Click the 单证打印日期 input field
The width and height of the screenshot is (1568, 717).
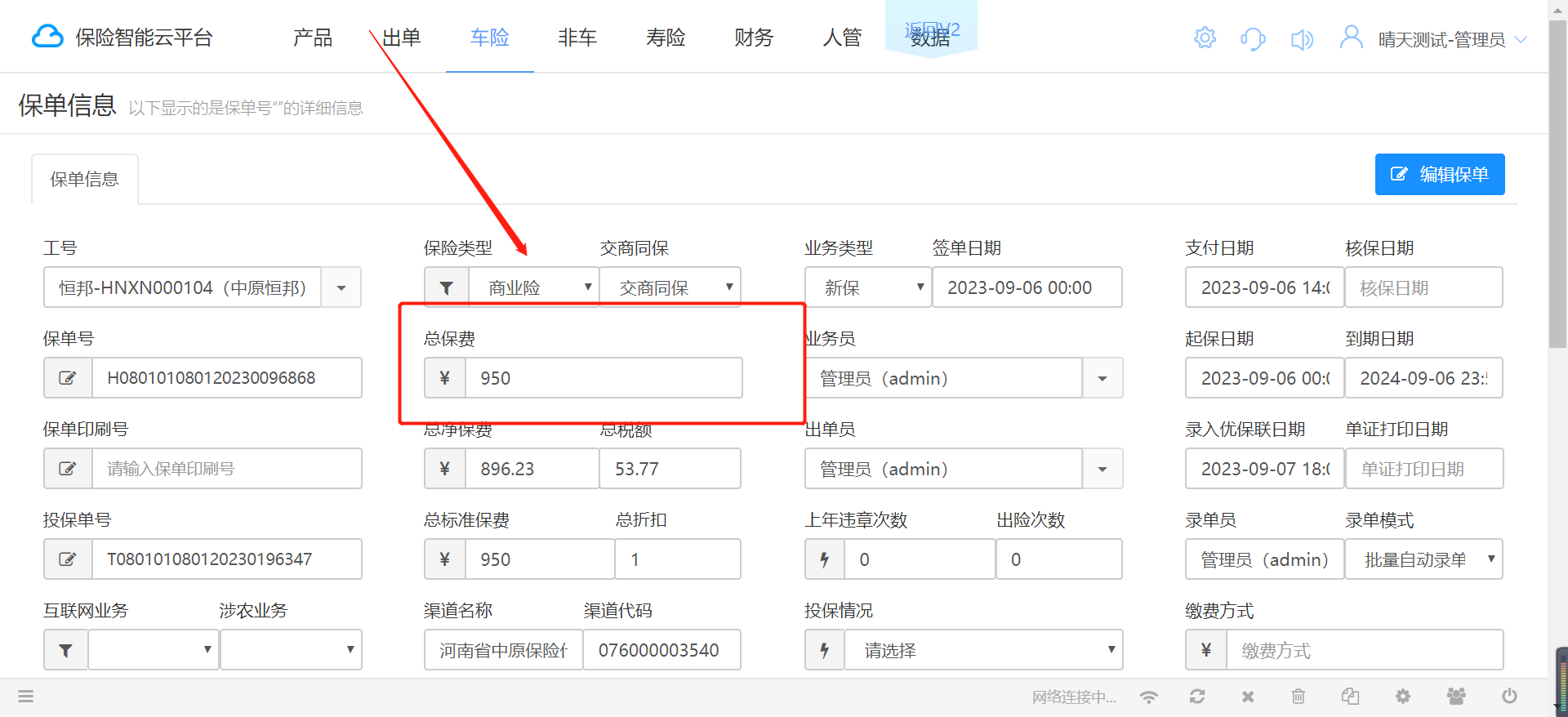(1424, 469)
